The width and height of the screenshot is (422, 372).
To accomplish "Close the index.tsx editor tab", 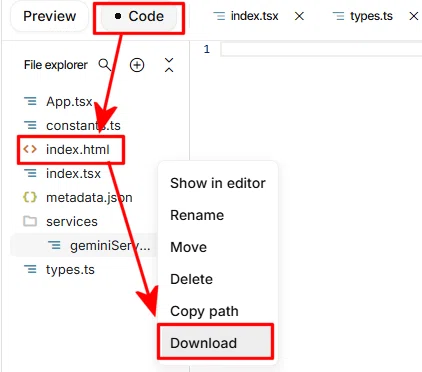I will [x=299, y=16].
